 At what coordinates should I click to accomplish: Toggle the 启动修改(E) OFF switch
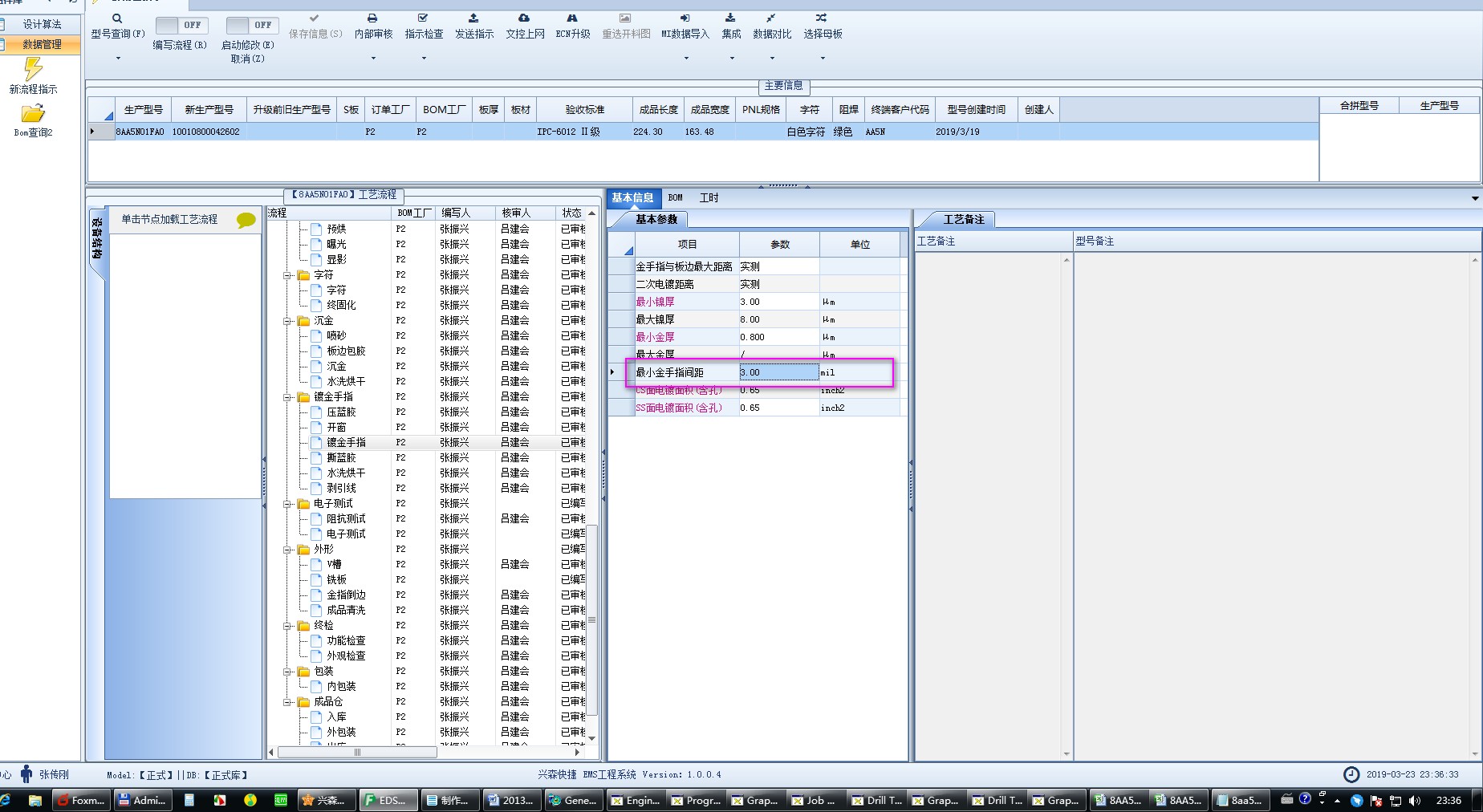pos(252,26)
